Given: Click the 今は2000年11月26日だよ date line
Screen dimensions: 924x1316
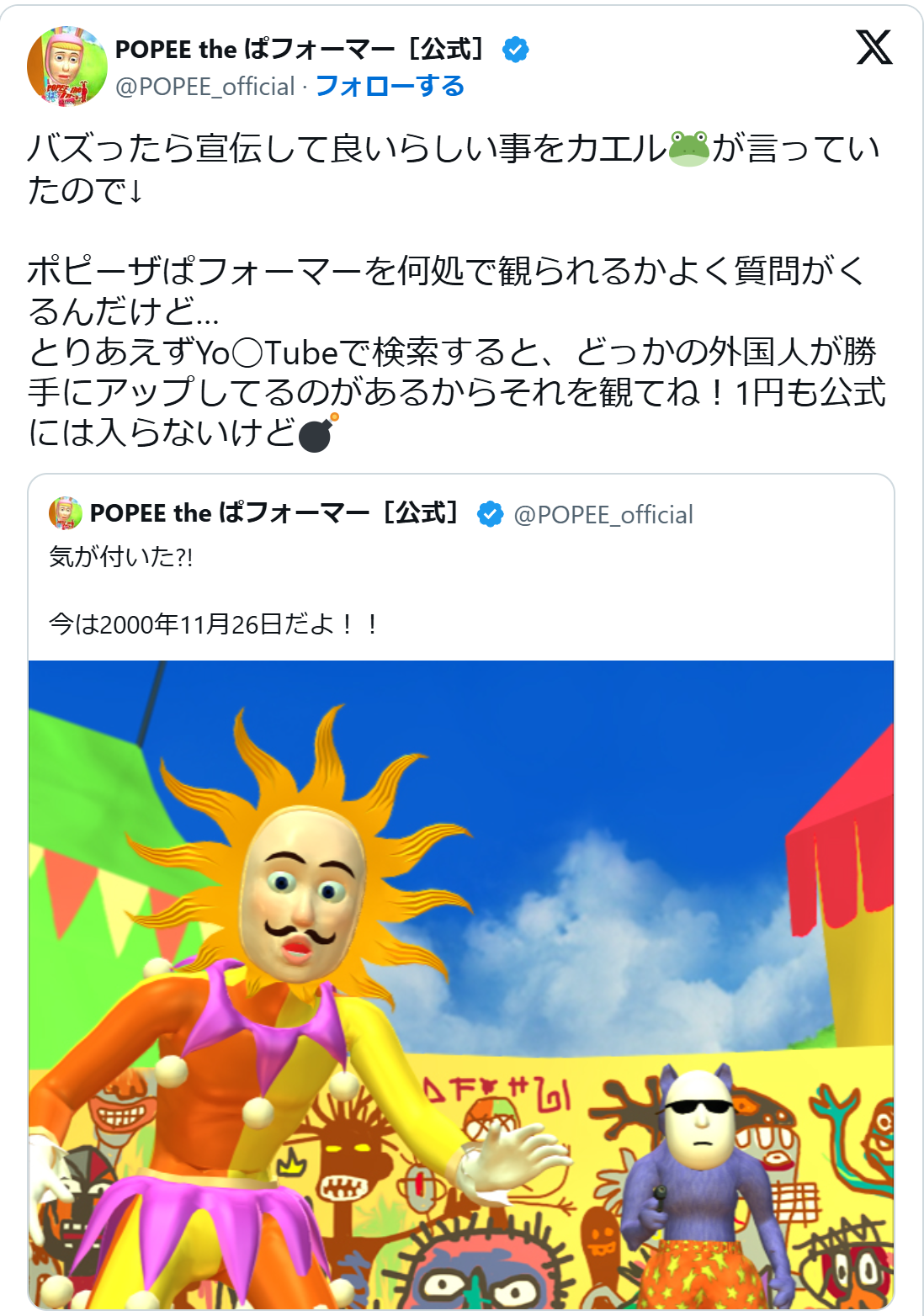Looking at the screenshot, I should coord(214,624).
